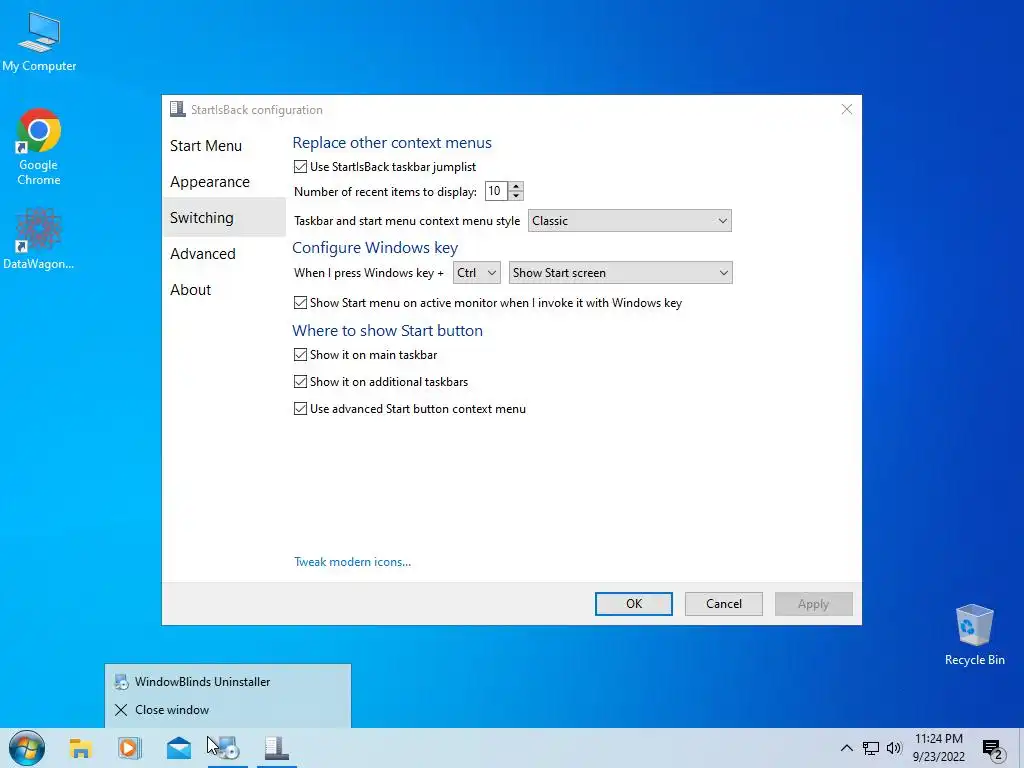
Task: Open File Explorer from the taskbar
Action: coord(80,748)
